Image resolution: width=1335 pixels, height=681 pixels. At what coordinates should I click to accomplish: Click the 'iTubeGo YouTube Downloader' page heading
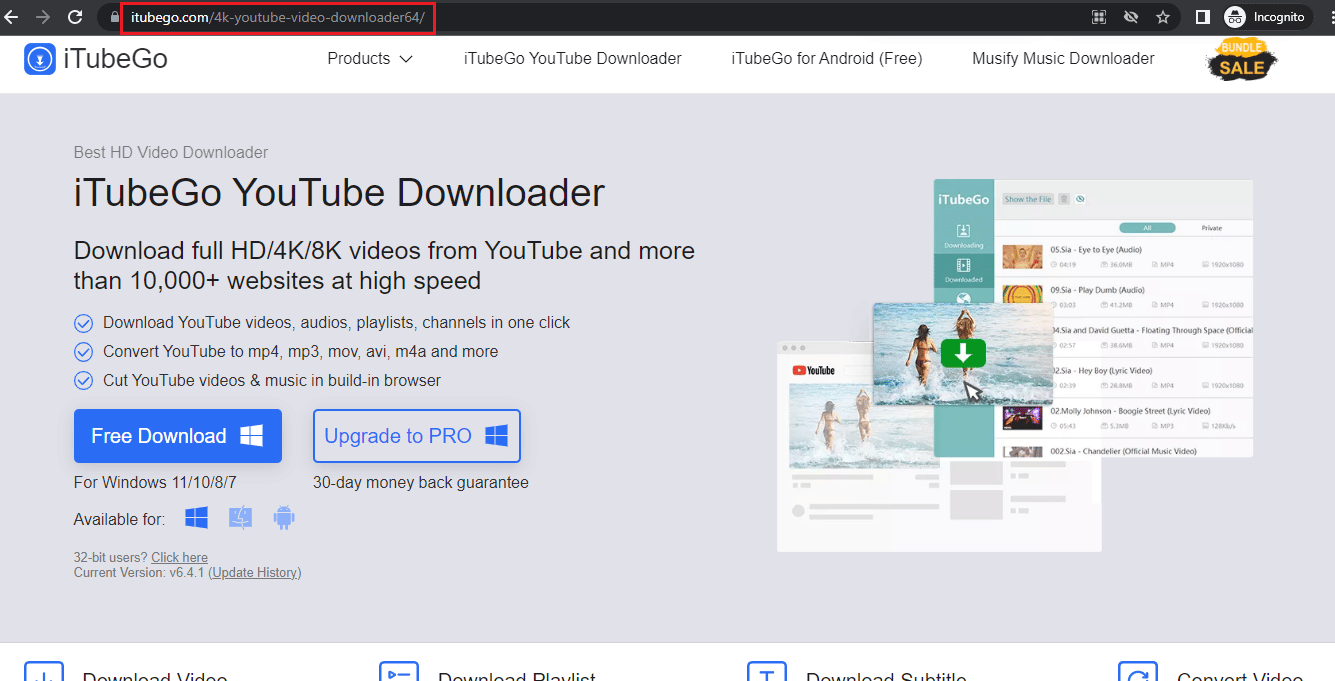tap(339, 193)
